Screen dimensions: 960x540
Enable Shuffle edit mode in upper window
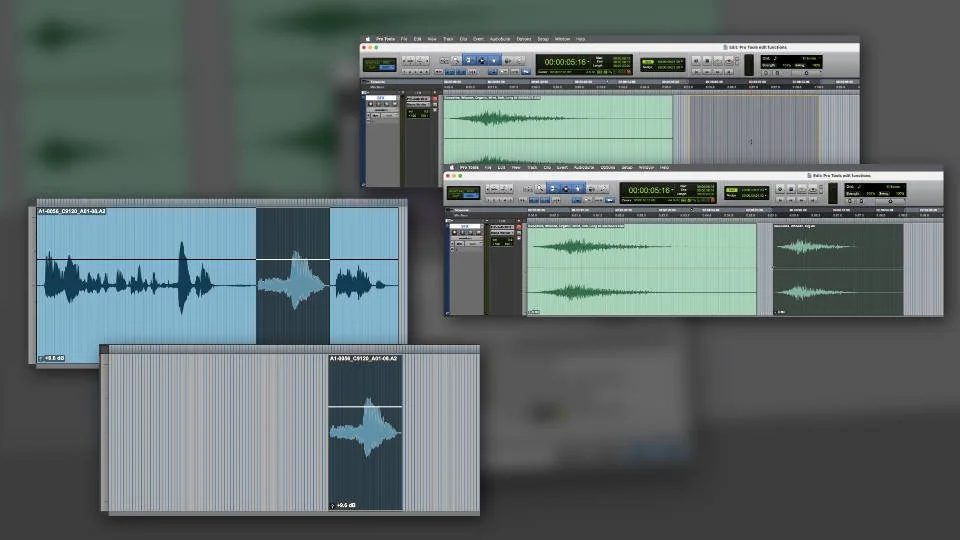[x=371, y=62]
